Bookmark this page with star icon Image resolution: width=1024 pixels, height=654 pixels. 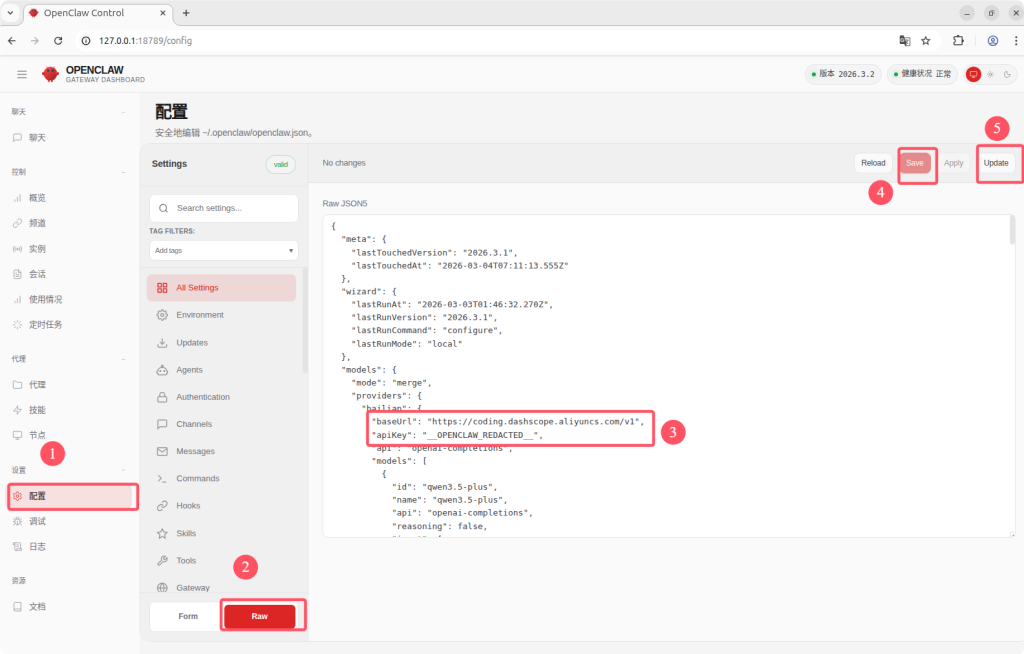pos(925,41)
